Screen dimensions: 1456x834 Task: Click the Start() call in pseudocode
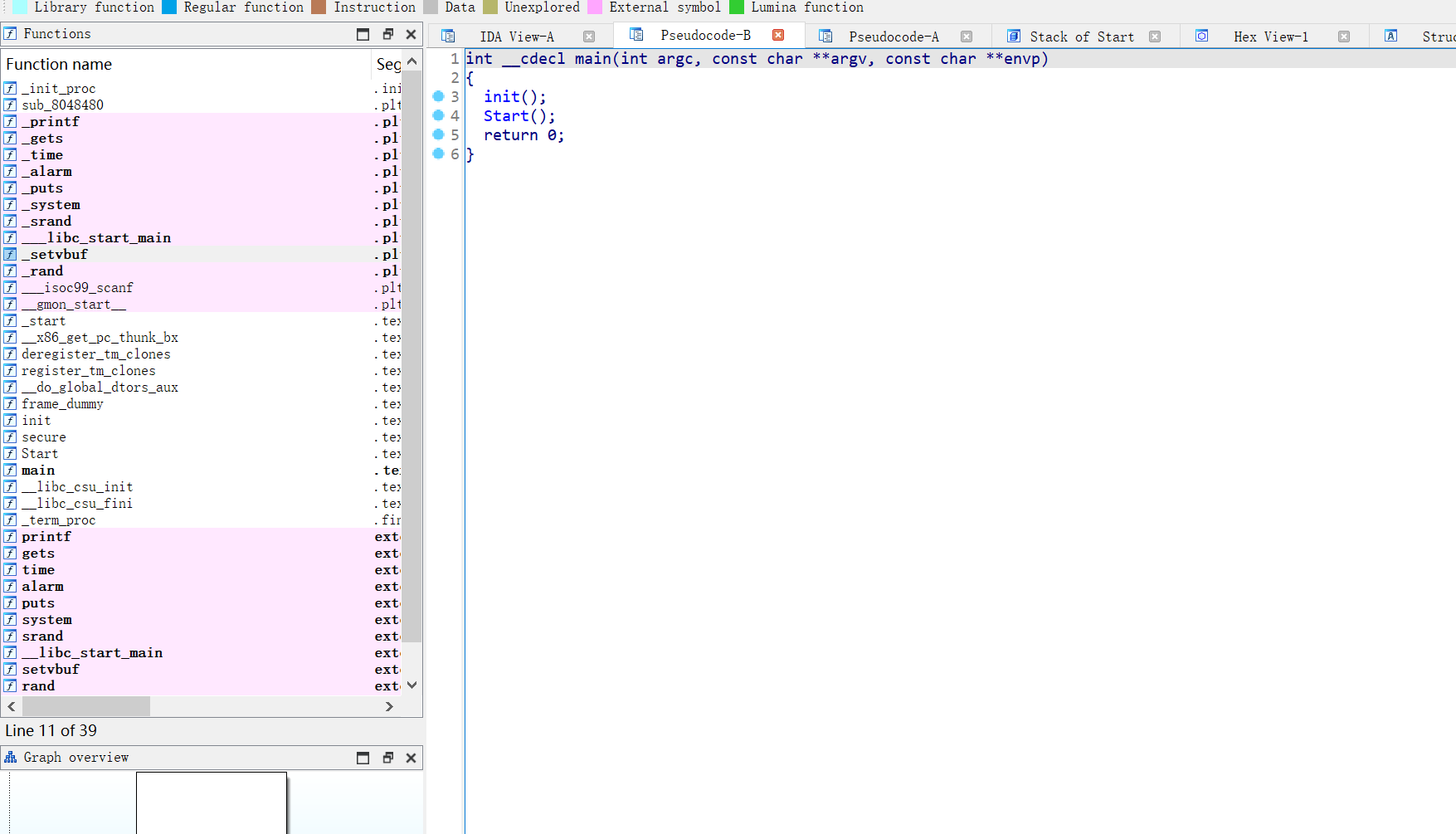point(519,116)
